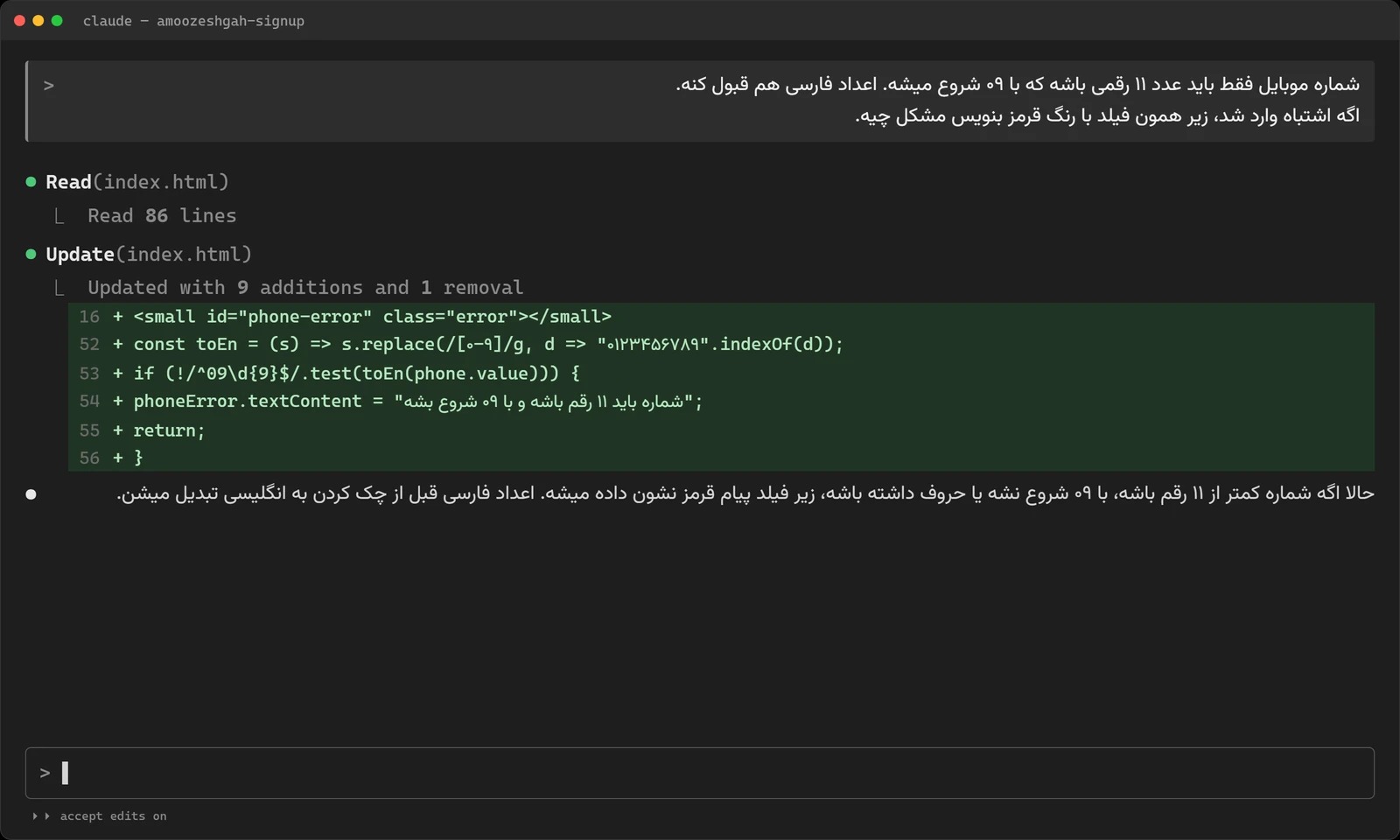1400x840 pixels.
Task: Click 'Read 86 lines' result text
Action: 162,216
